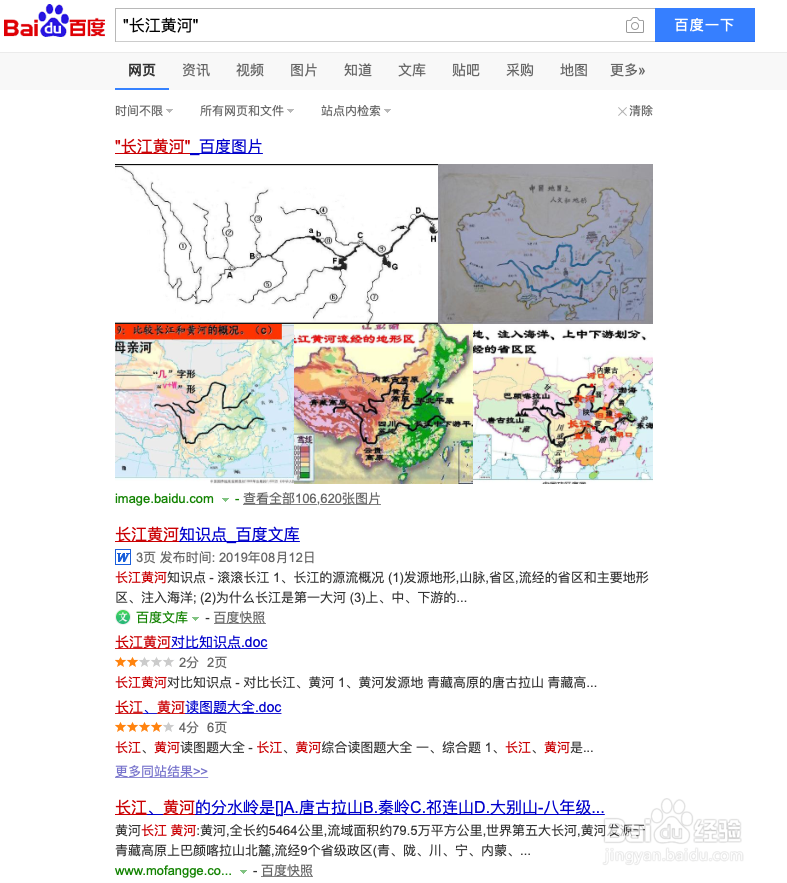
Task: Click the www.mofangge.co... source URL
Action: (x=173, y=871)
